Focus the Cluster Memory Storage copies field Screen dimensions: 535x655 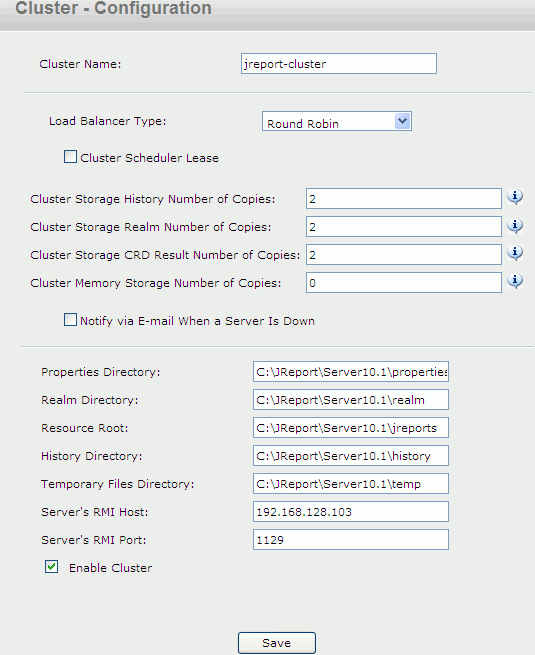click(403, 283)
